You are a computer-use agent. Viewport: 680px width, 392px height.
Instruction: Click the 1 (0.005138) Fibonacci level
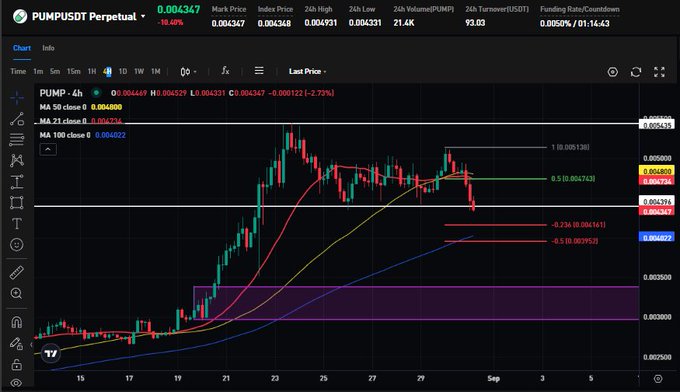tap(570, 147)
